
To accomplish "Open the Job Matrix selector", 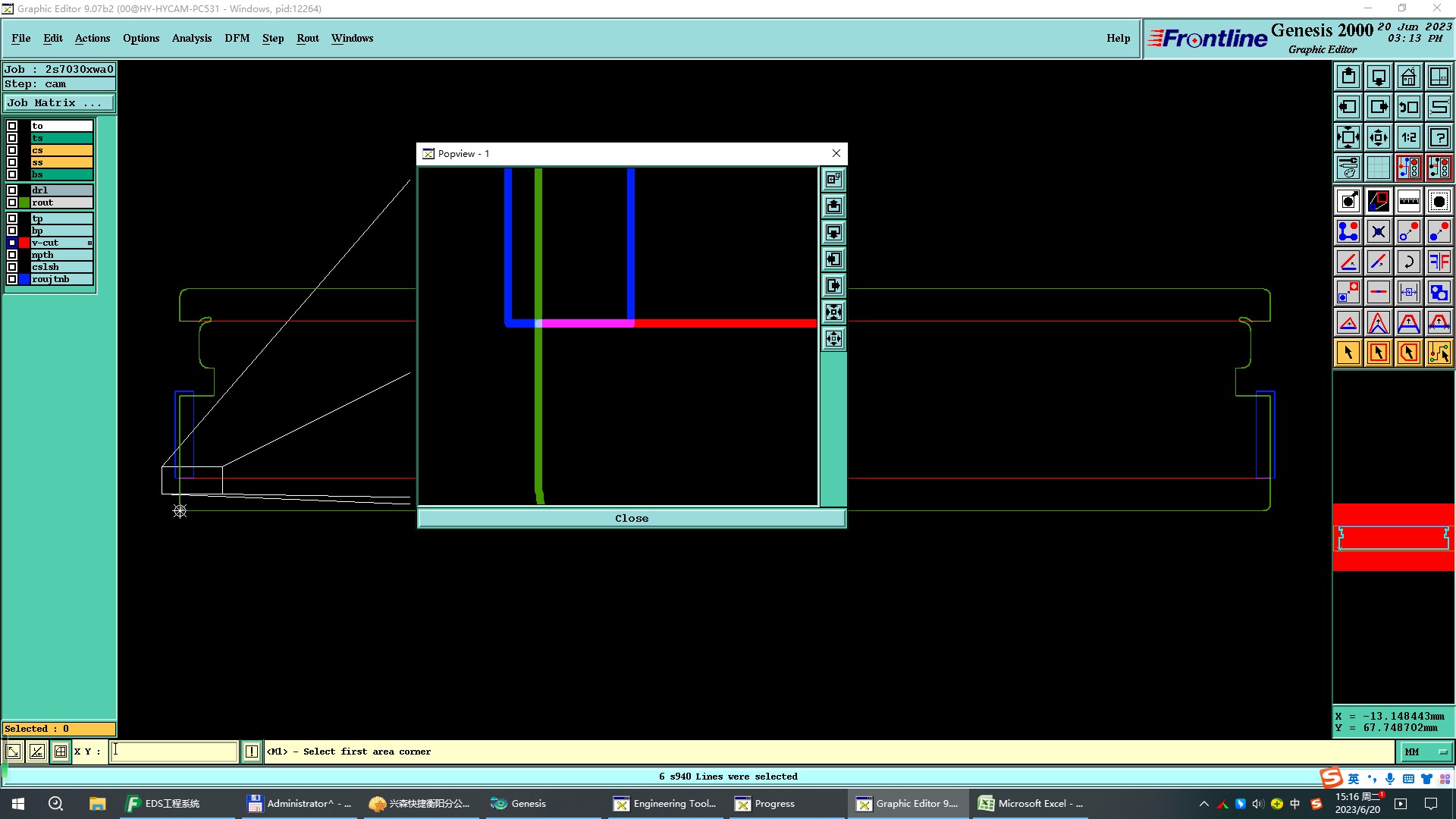I will pyautogui.click(x=59, y=102).
